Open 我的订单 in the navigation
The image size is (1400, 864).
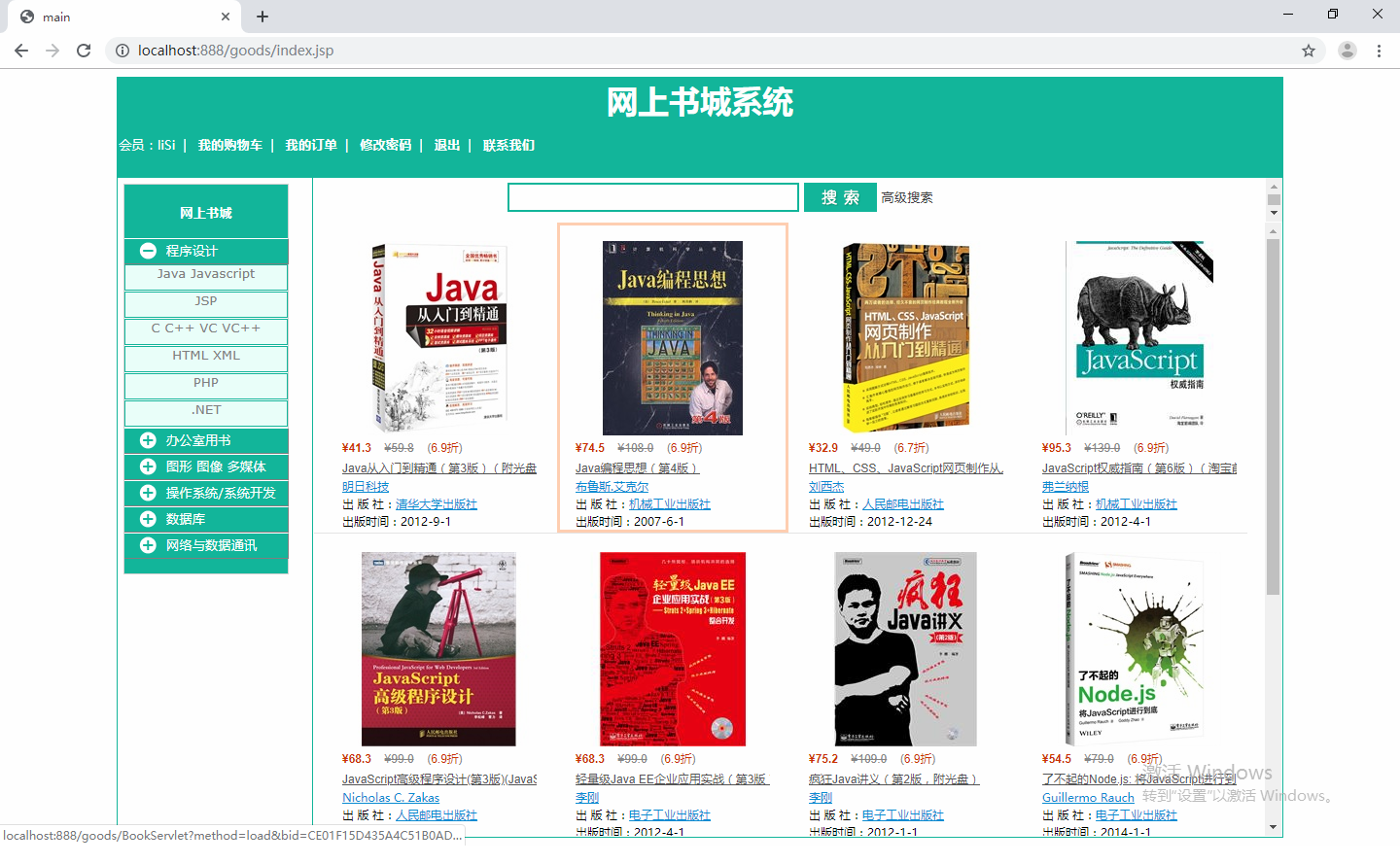pyautogui.click(x=311, y=145)
